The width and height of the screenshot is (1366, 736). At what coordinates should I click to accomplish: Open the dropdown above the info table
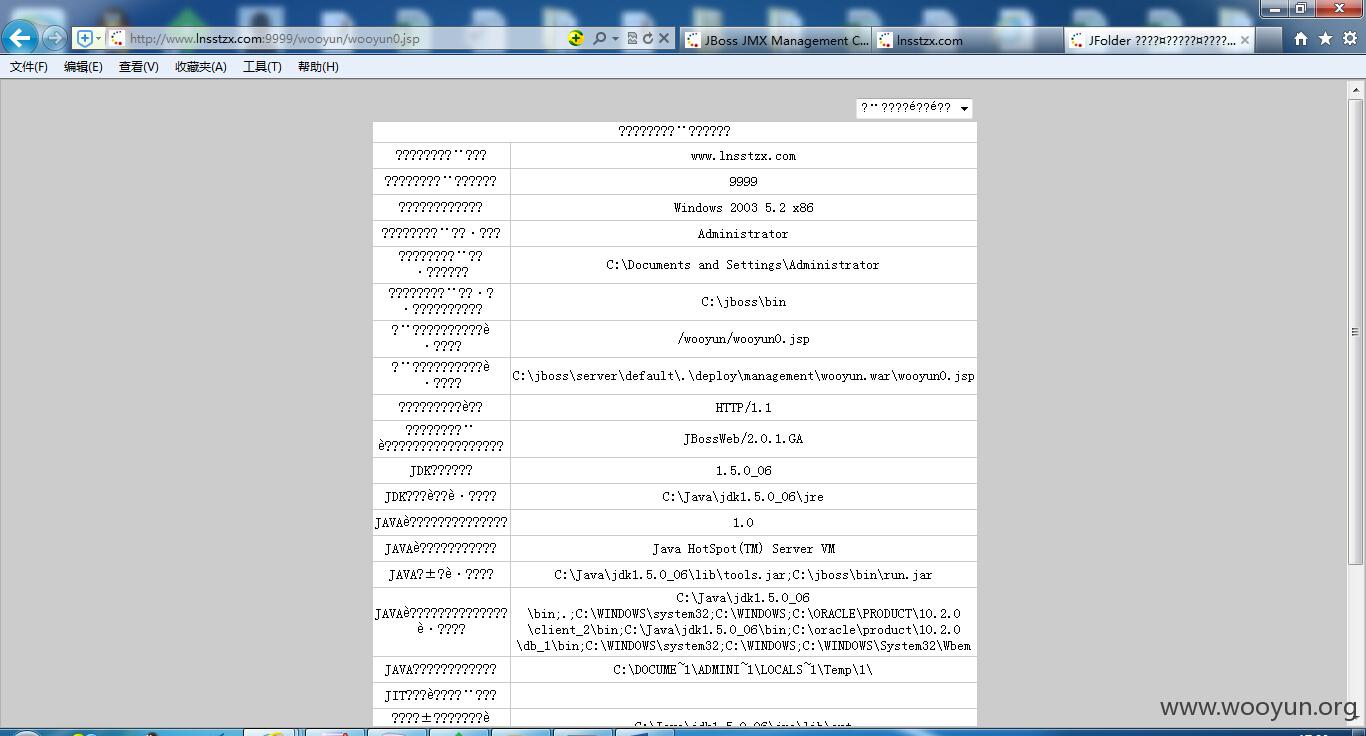pos(914,108)
